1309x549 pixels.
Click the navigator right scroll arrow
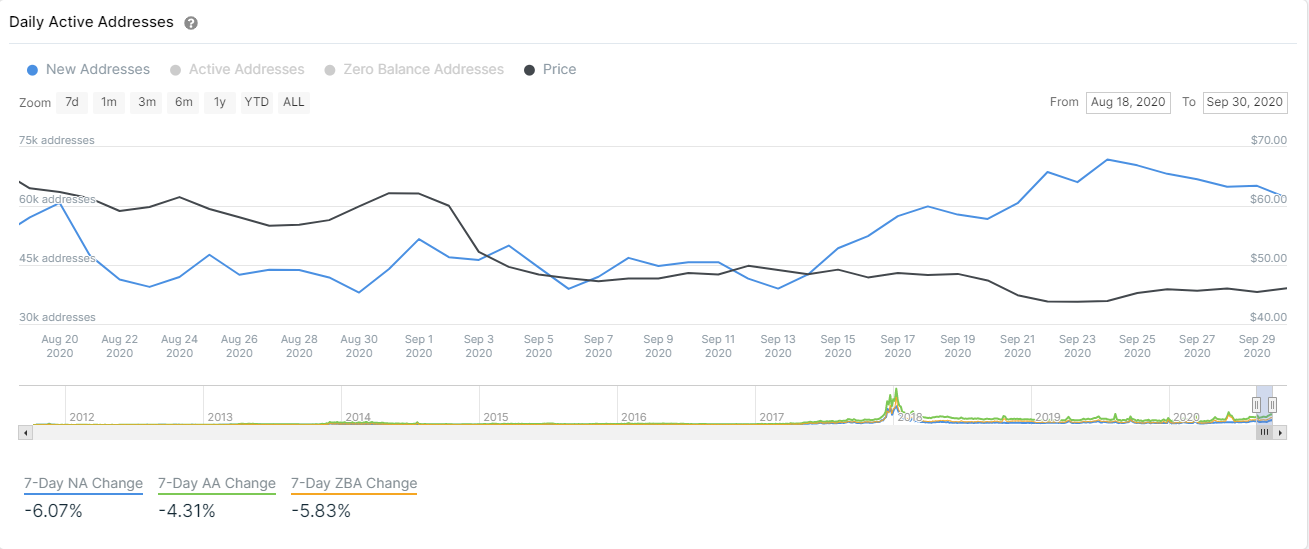1281,432
